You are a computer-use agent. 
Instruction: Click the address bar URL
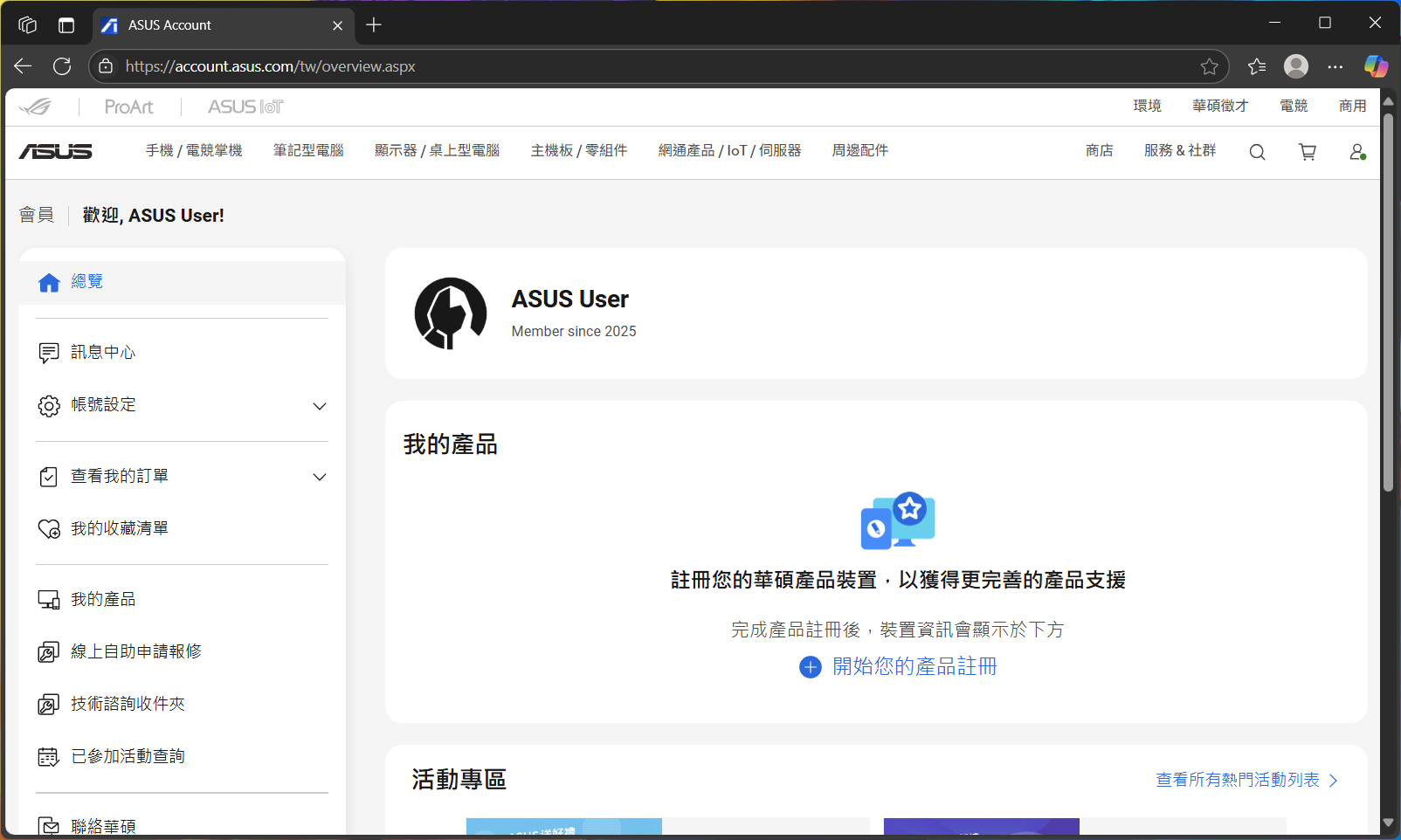(270, 66)
